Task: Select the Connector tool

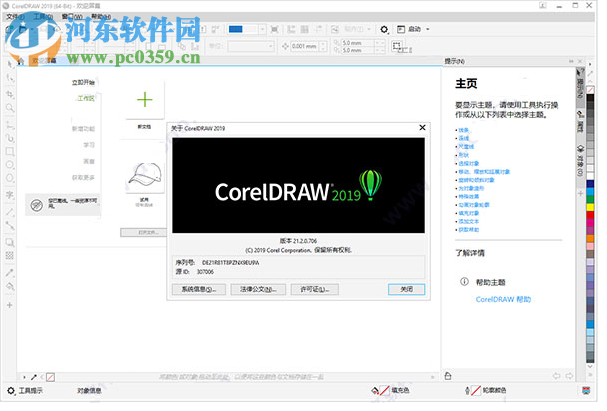Action: [x=10, y=225]
